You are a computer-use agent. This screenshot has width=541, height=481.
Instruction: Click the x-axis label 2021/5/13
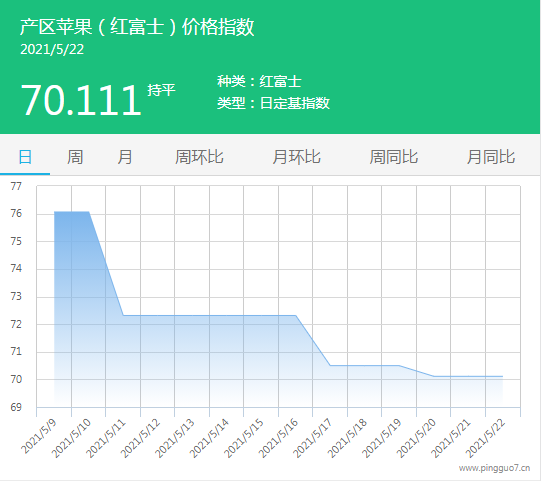(175, 438)
